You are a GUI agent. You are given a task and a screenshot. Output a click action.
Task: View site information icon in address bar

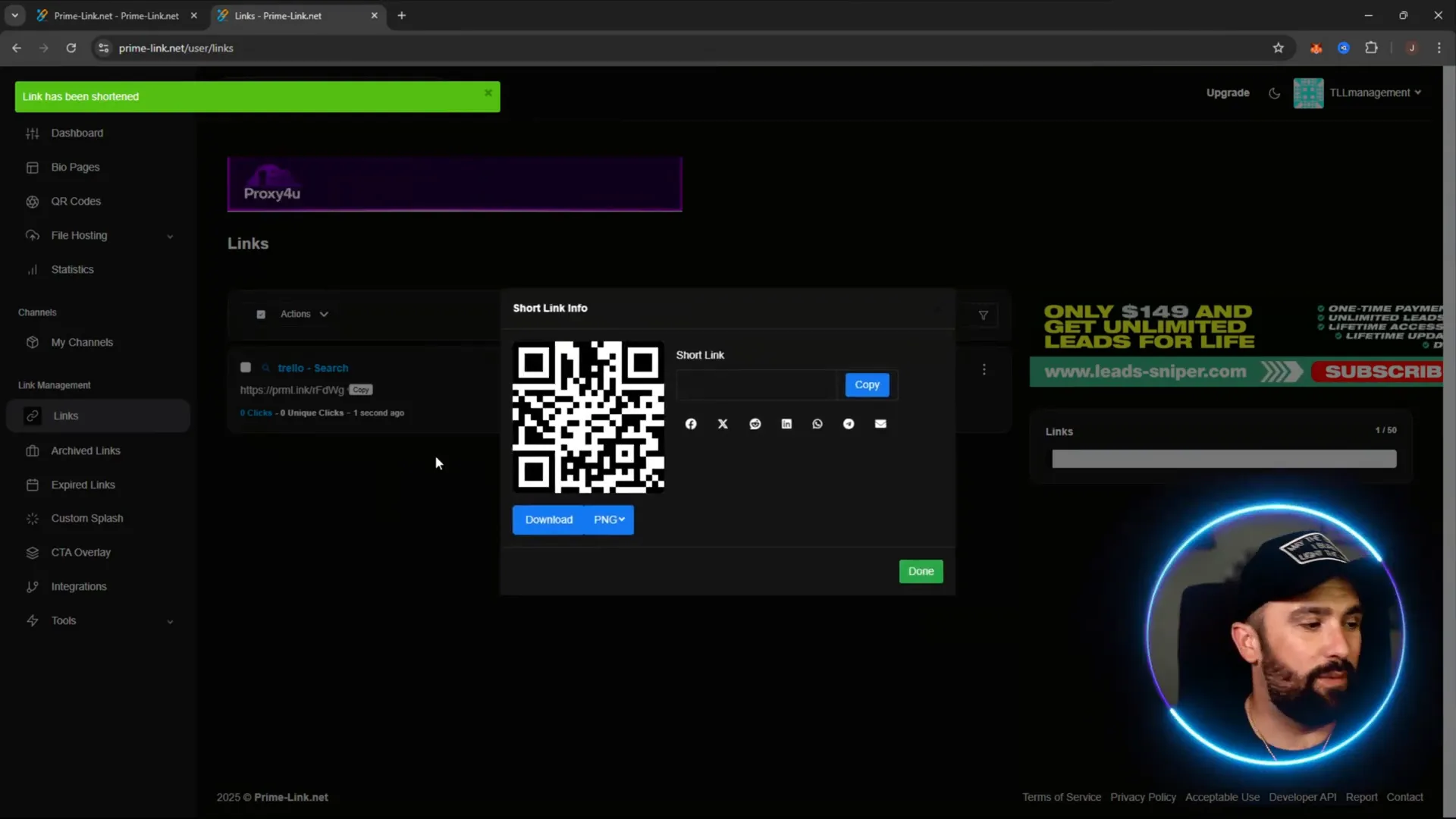point(104,48)
